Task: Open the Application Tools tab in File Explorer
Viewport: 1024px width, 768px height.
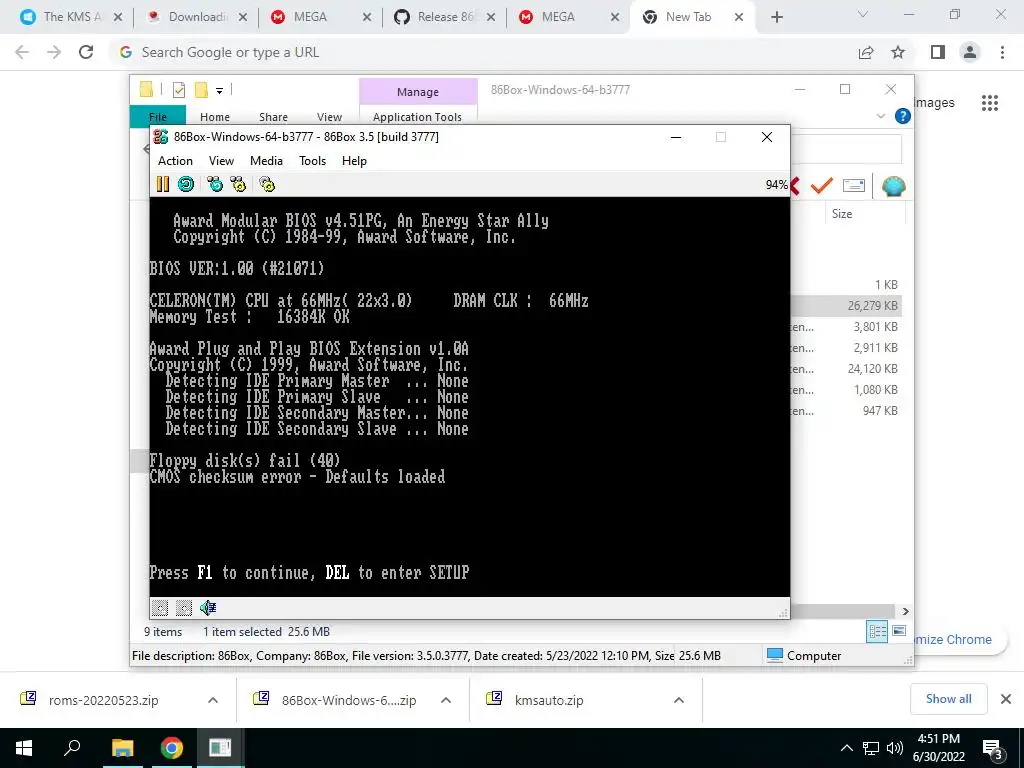Action: click(417, 116)
